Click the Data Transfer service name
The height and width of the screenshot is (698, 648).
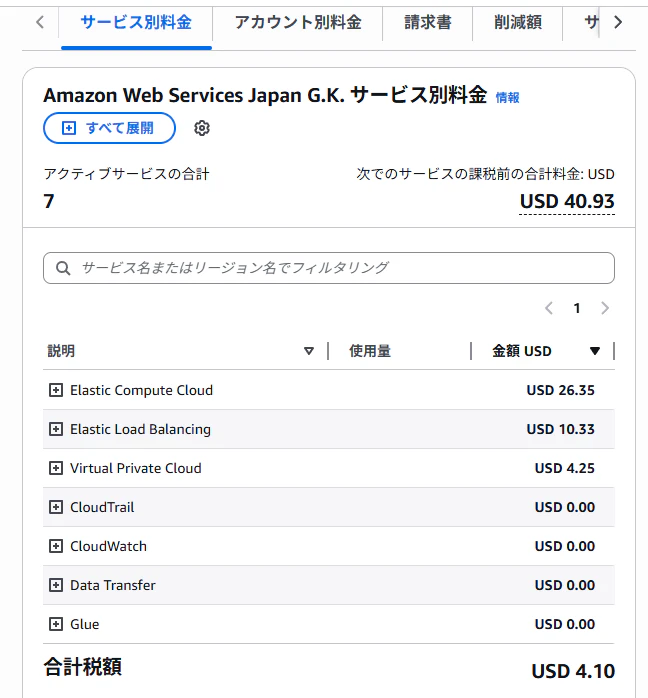point(113,585)
